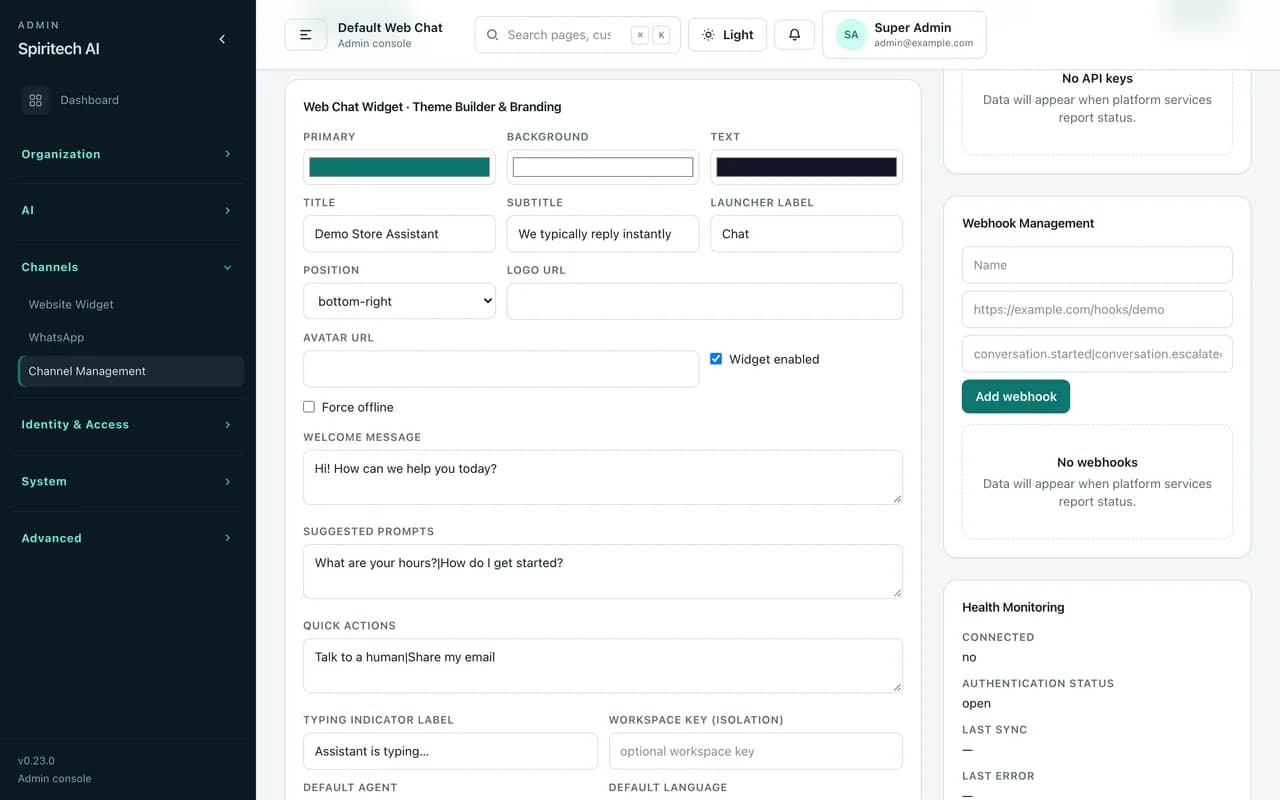Collapse the sidebar with the left chevron
This screenshot has width=1280, height=800.
point(222,39)
